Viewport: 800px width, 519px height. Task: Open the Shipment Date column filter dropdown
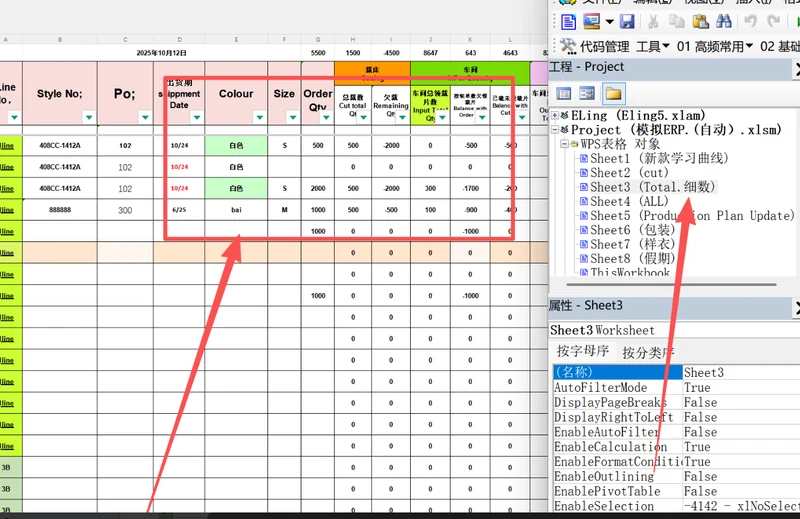click(196, 117)
